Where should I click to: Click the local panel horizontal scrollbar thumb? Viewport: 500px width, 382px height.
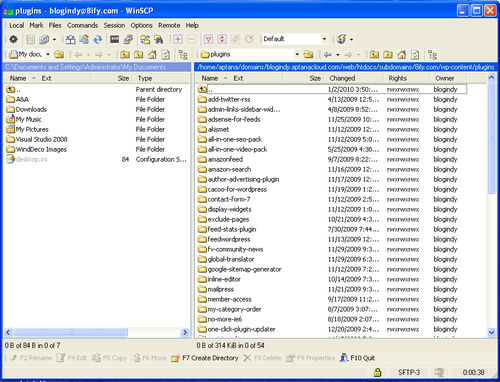coord(71,332)
